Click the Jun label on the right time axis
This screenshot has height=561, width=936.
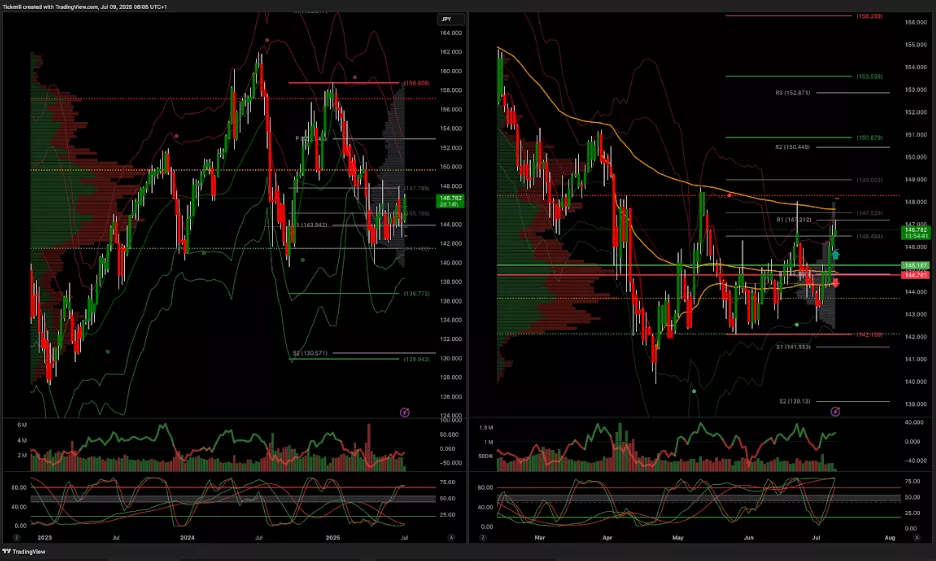749,537
